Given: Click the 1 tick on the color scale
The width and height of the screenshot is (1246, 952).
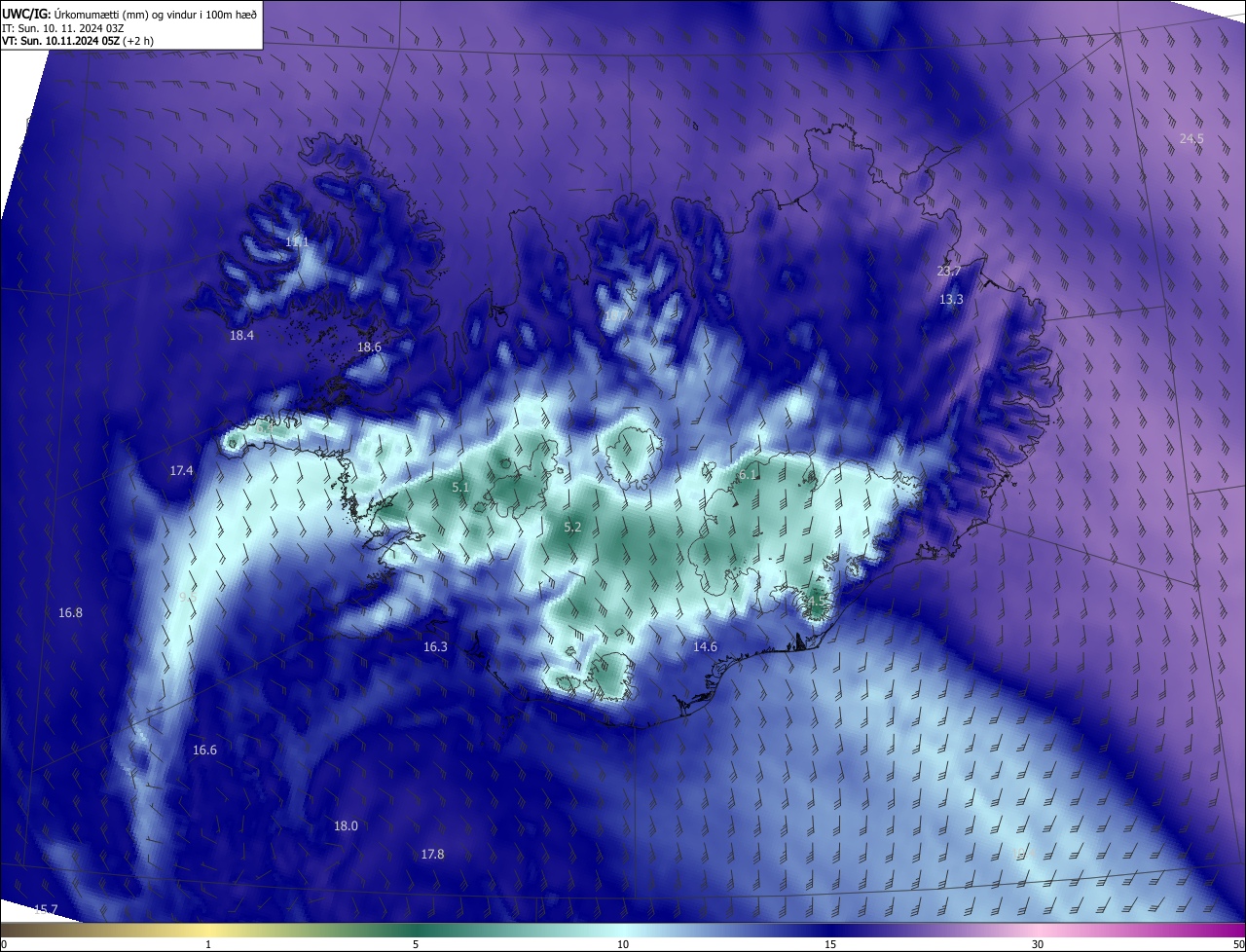Looking at the screenshot, I should tap(209, 944).
